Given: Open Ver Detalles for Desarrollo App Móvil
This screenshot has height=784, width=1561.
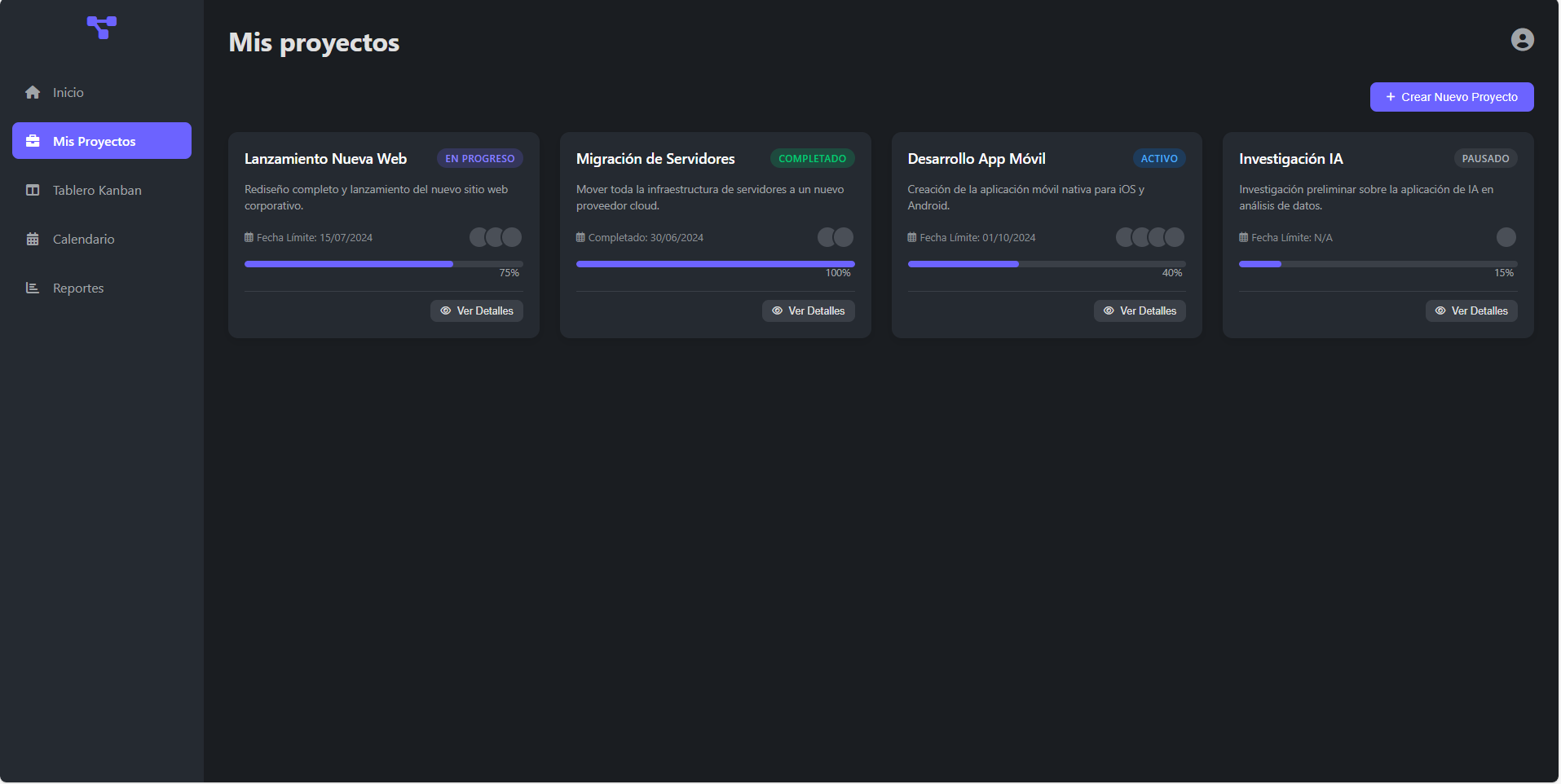Looking at the screenshot, I should (1140, 311).
